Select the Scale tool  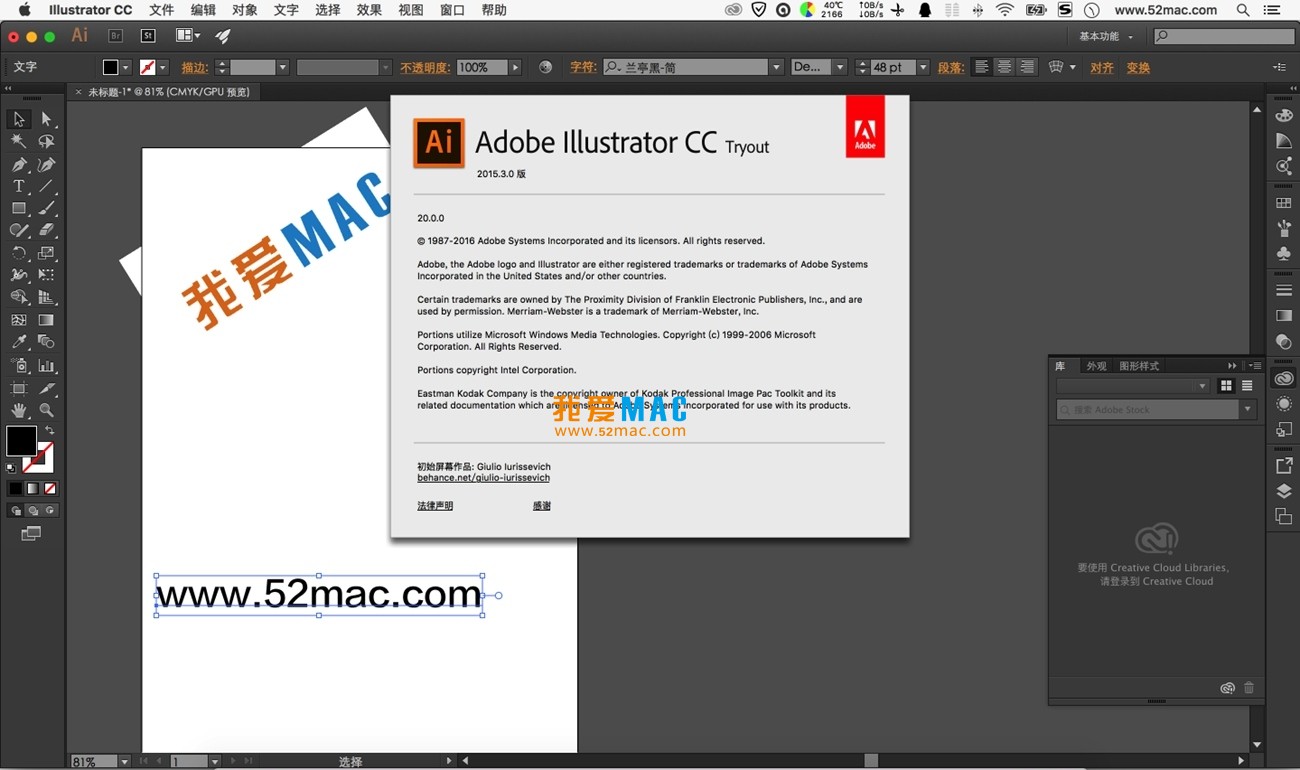[x=46, y=253]
